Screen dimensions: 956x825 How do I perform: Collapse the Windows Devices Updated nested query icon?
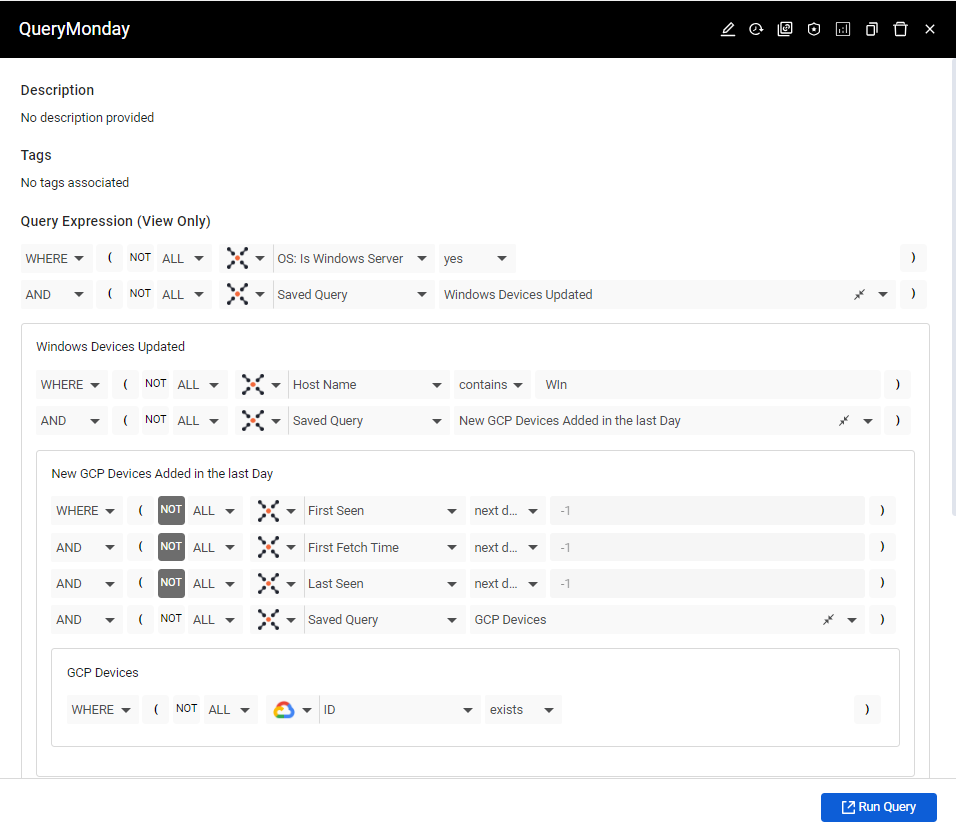point(860,295)
